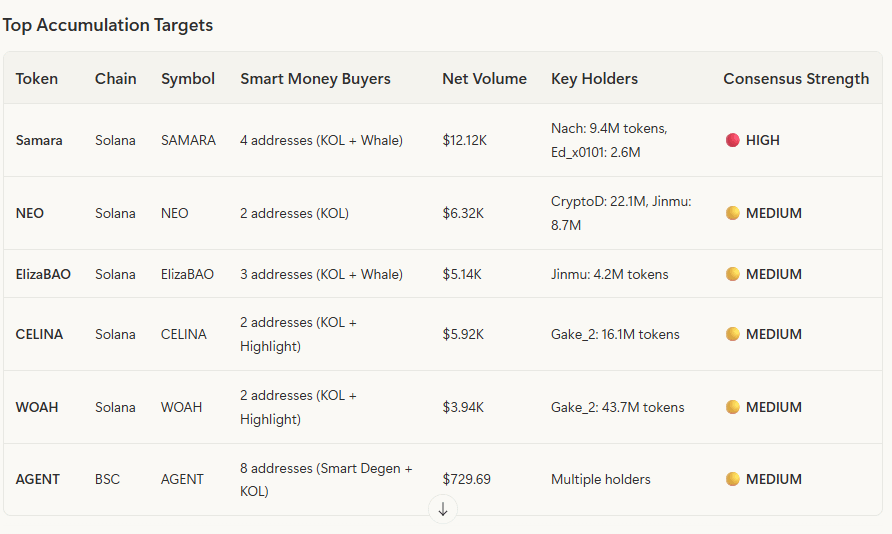Select the Samara token name
This screenshot has height=534, width=892.
tap(39, 141)
